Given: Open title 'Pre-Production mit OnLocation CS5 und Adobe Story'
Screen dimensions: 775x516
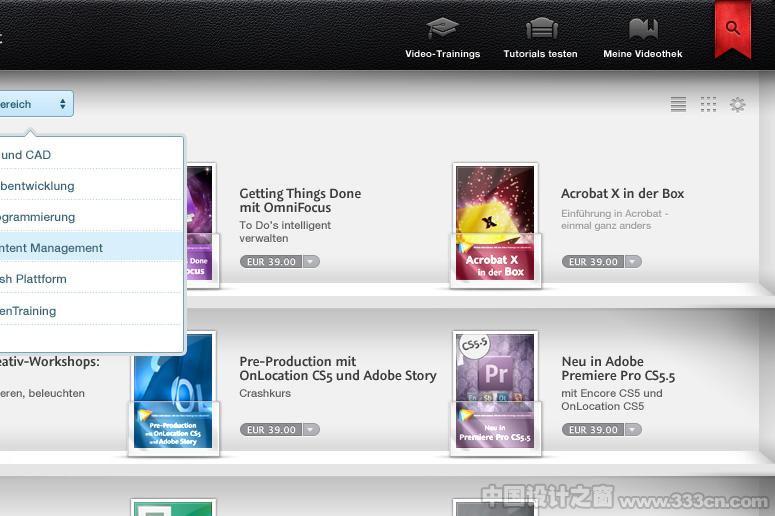Looking at the screenshot, I should click(338, 368).
